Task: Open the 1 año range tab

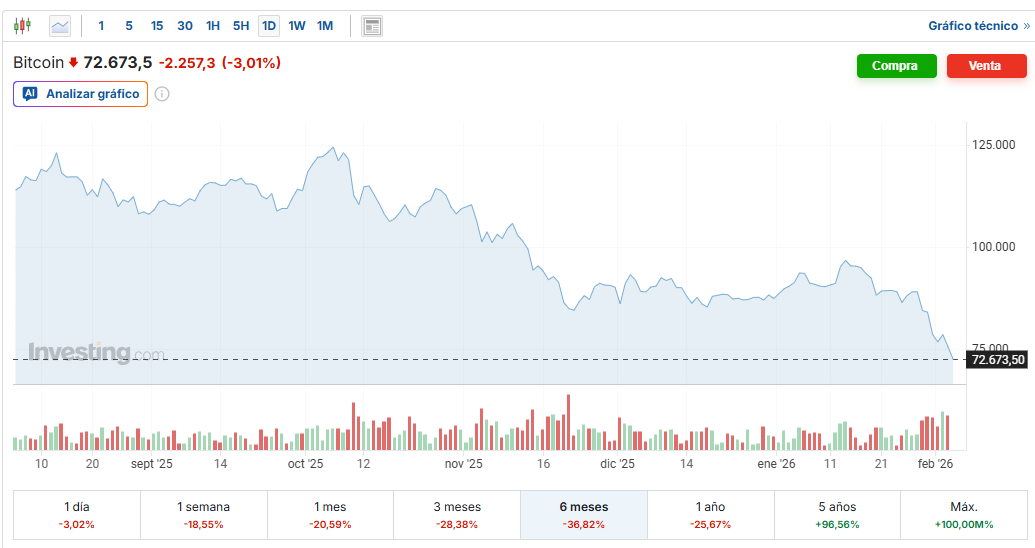Action: tap(710, 515)
